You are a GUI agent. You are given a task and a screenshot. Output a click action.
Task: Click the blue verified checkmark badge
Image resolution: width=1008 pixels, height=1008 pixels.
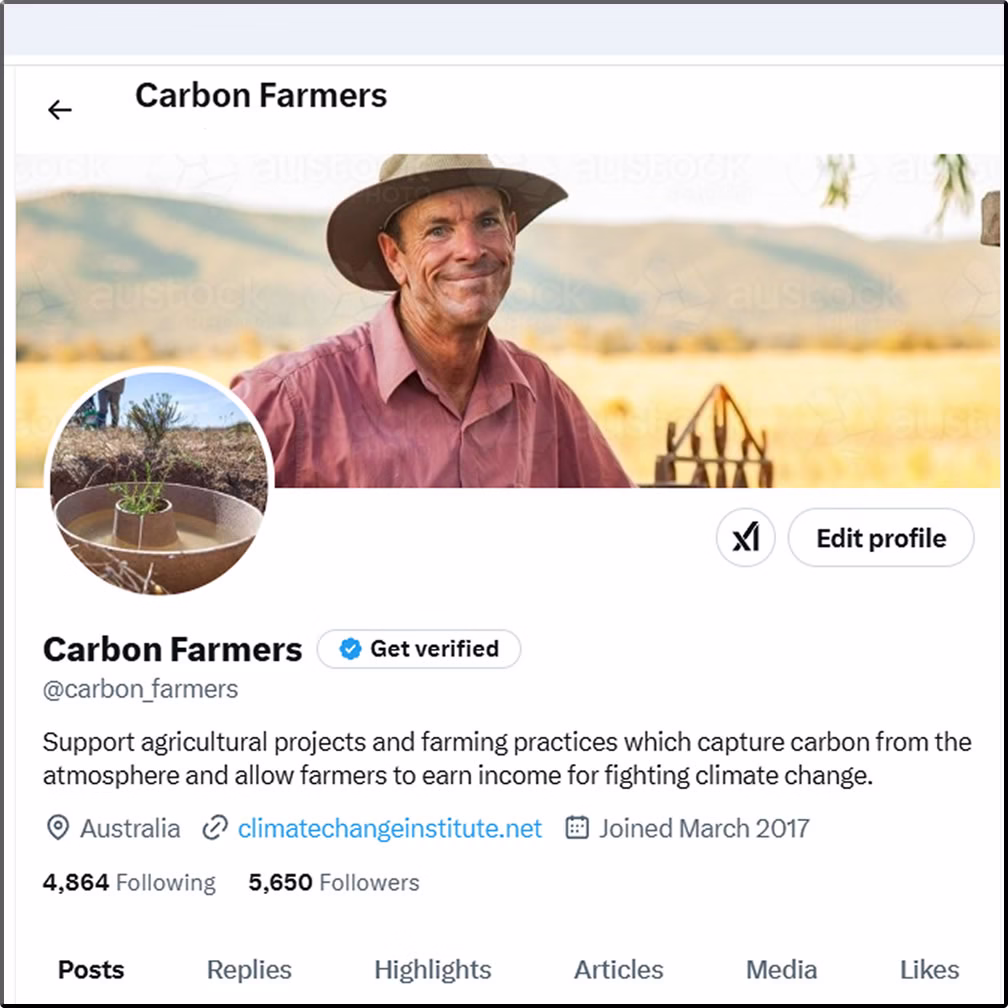click(x=350, y=649)
